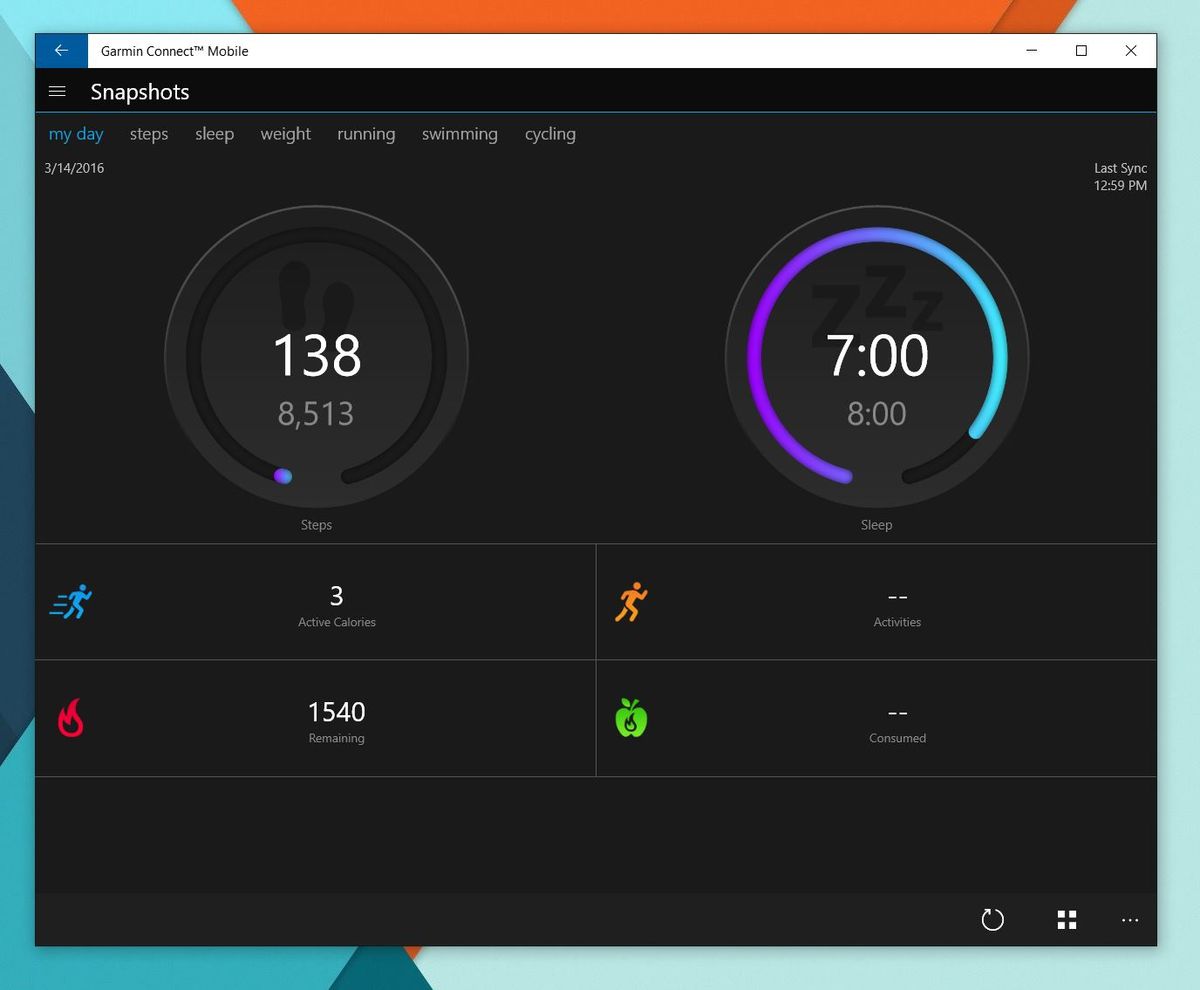
Task: Open the sleep tab
Action: (214, 133)
